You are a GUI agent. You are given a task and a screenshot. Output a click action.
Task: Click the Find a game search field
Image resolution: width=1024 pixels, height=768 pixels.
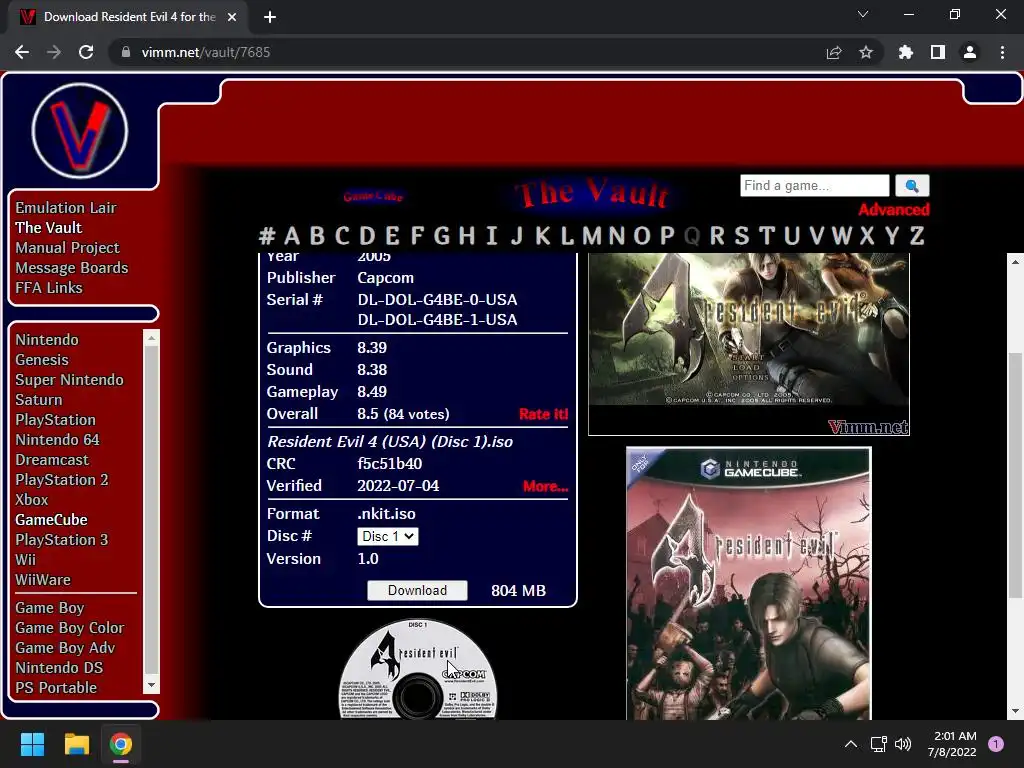click(x=814, y=185)
